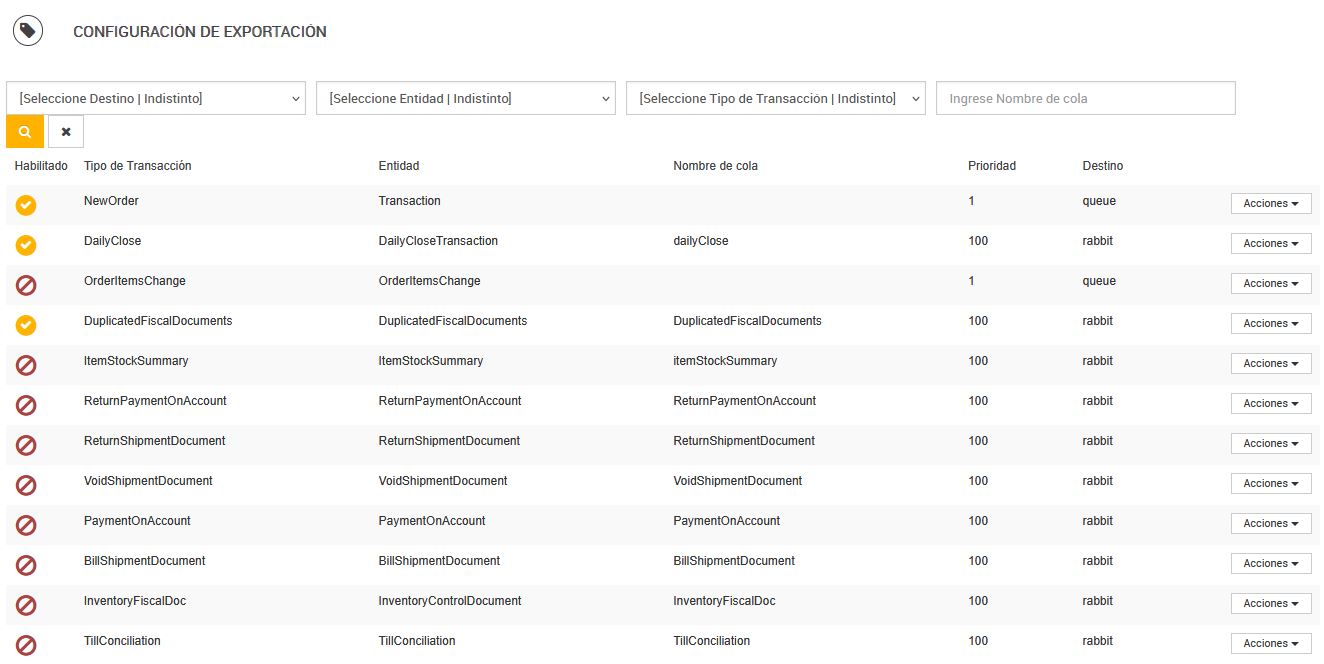
Task: Open Acciones menu for the NewOrder row
Action: click(x=1271, y=204)
